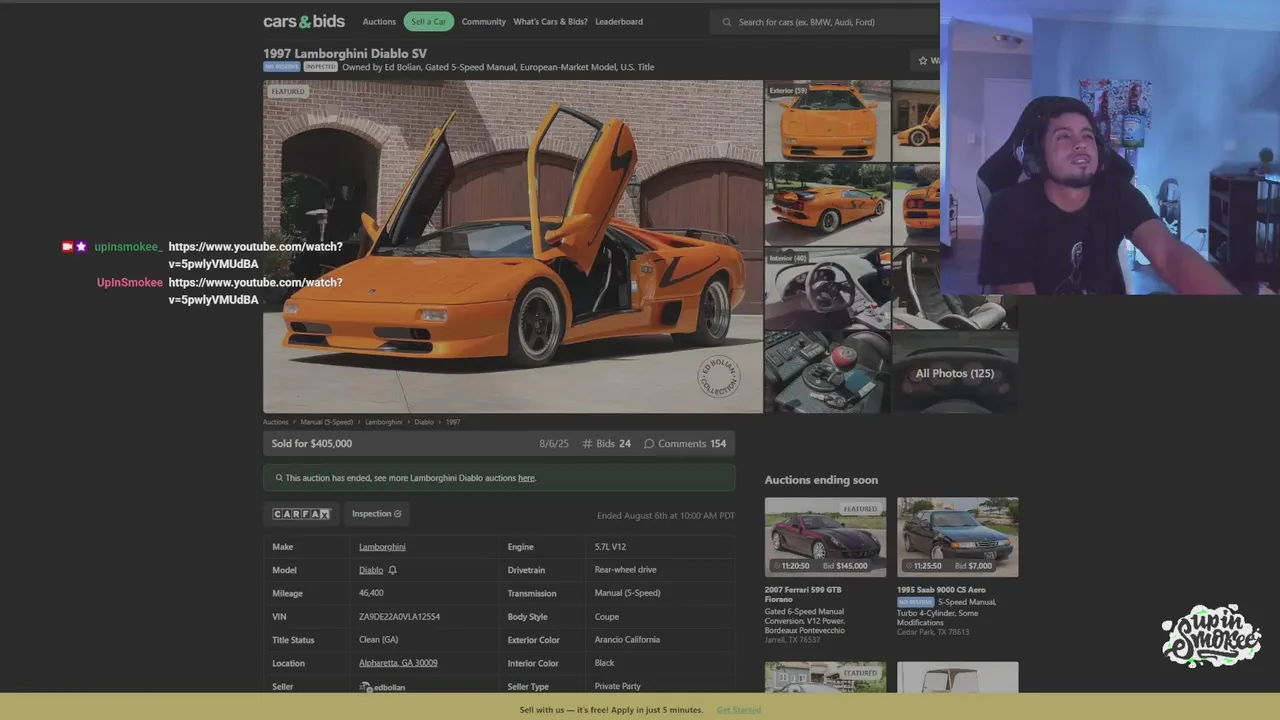Open the Lamborghini make link
The height and width of the screenshot is (720, 1280).
pyautogui.click(x=382, y=547)
